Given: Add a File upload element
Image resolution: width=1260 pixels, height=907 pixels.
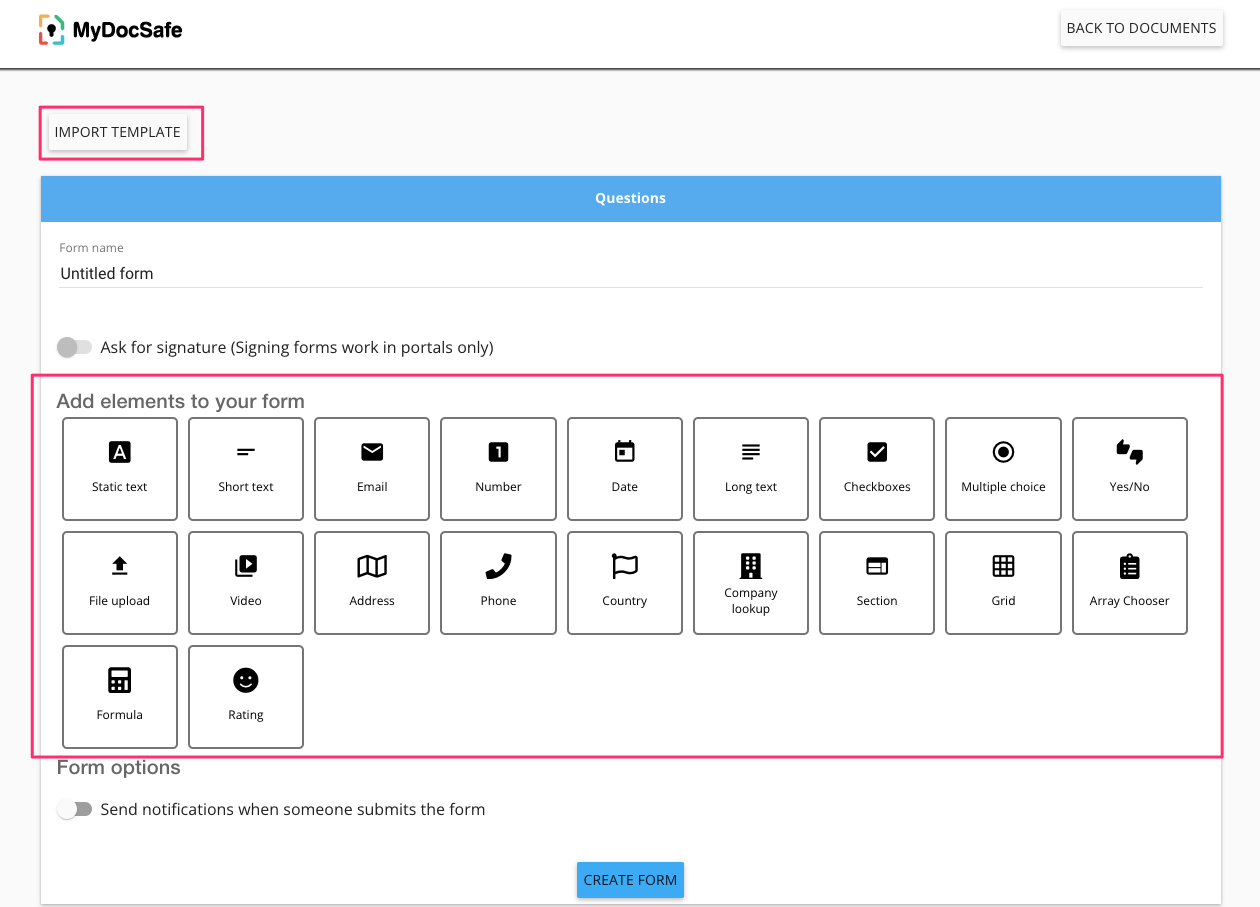Looking at the screenshot, I should (120, 582).
